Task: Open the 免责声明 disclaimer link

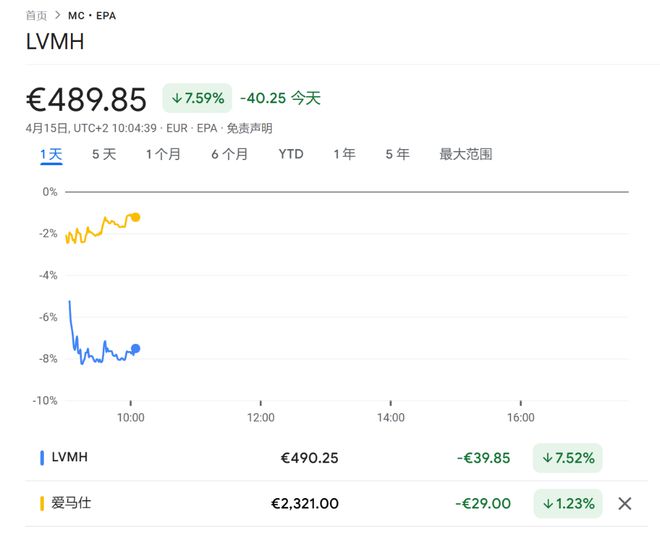Action: click(249, 128)
